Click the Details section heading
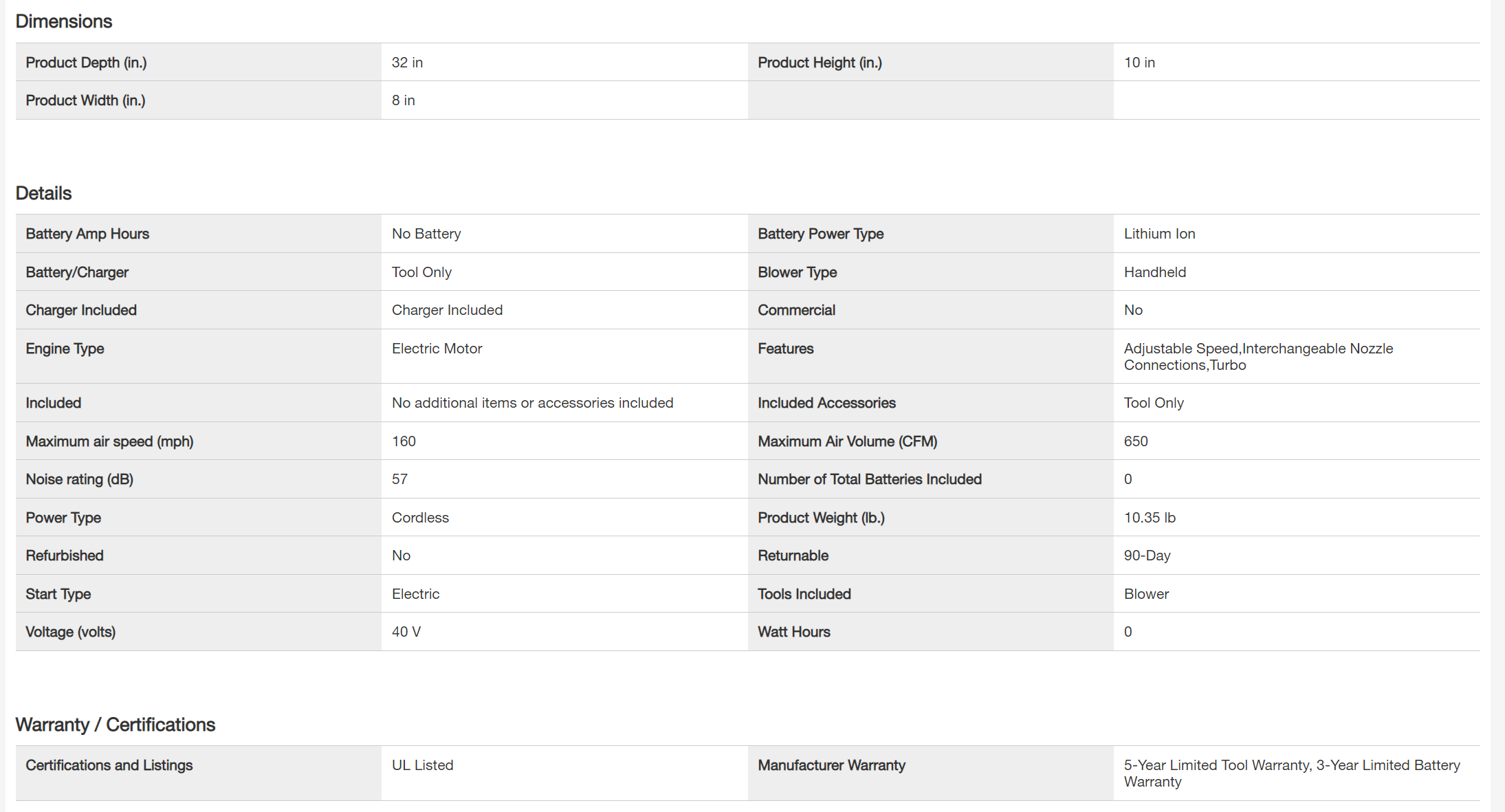Screen dimensions: 1505x812 pos(43,193)
